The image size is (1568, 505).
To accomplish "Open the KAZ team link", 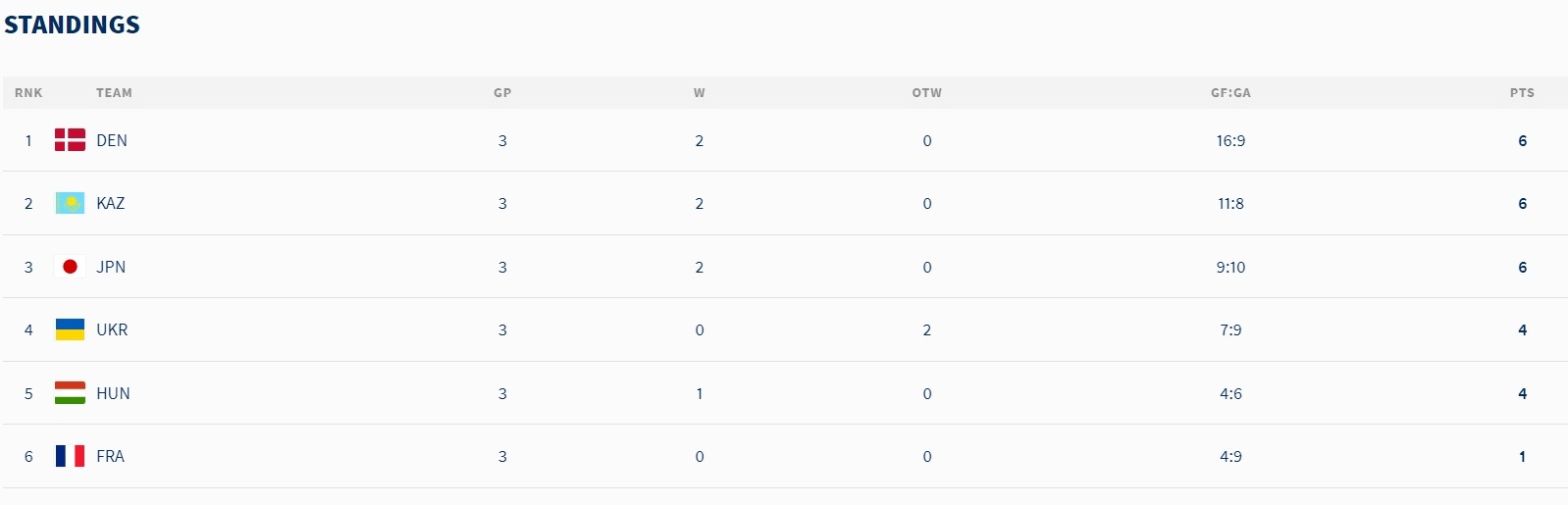I will coord(111,203).
